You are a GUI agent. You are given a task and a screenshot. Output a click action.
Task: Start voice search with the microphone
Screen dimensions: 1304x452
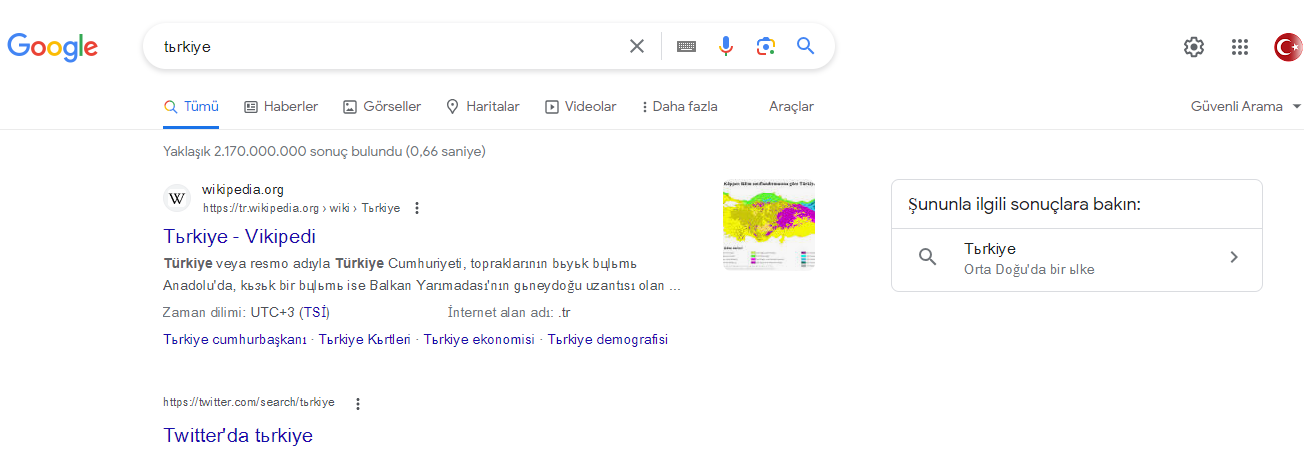point(726,46)
